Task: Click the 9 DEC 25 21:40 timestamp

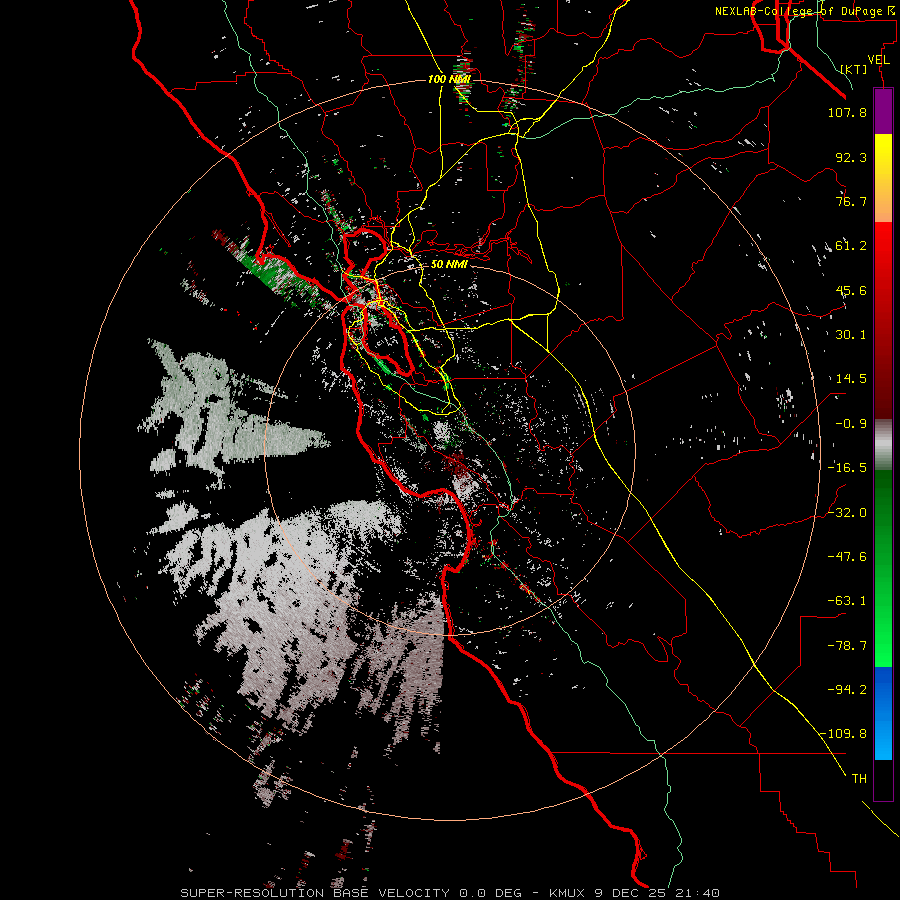Action: click(x=657, y=893)
